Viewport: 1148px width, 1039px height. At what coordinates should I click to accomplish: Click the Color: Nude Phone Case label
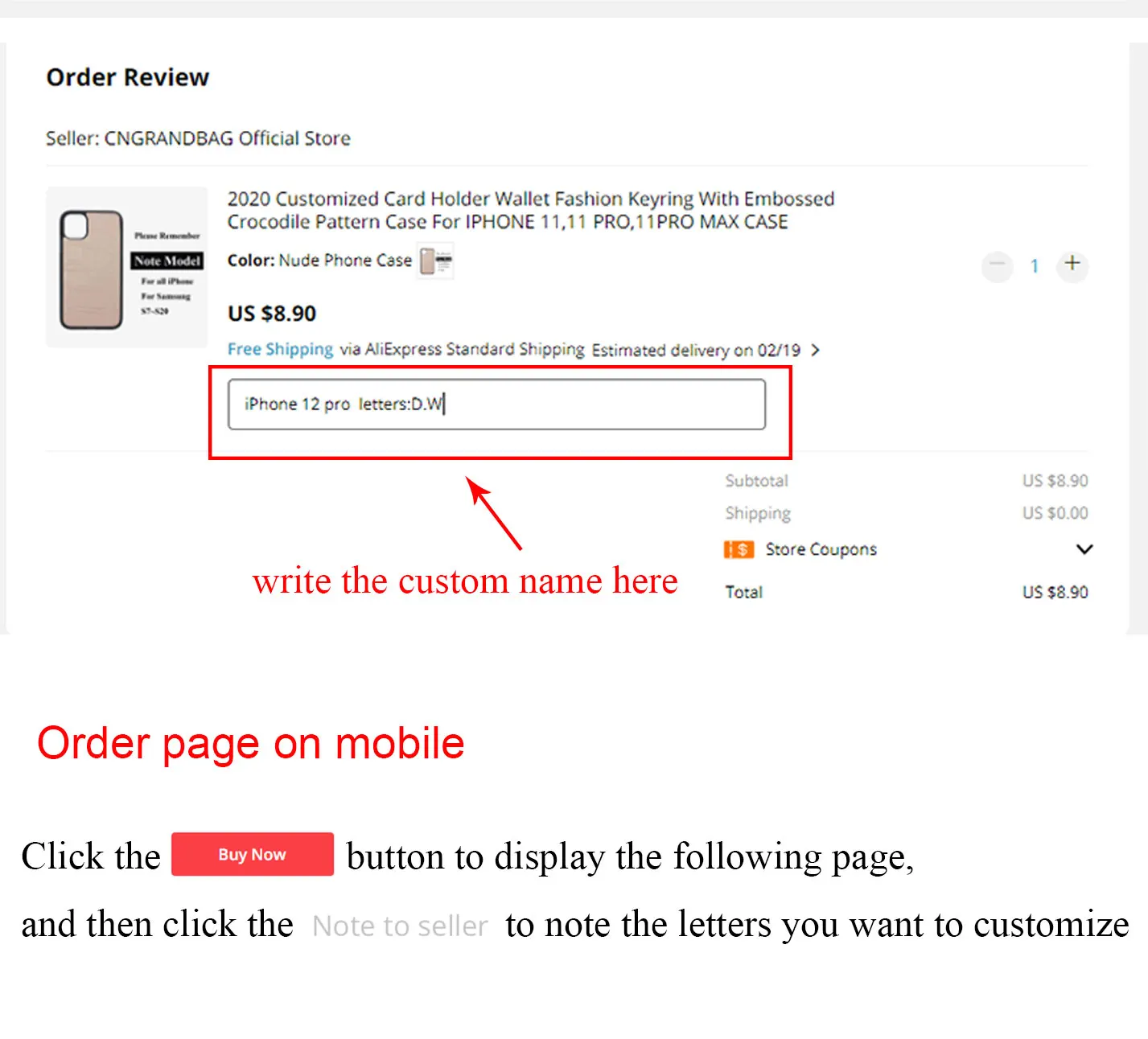[x=319, y=261]
